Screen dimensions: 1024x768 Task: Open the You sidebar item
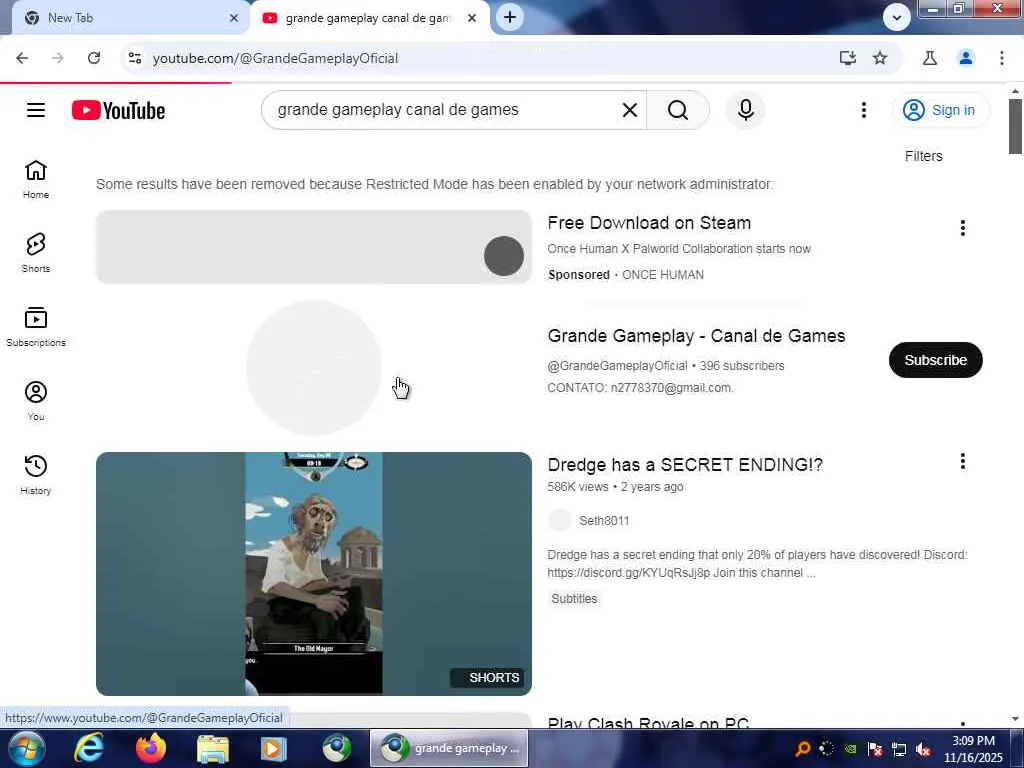pos(36,401)
